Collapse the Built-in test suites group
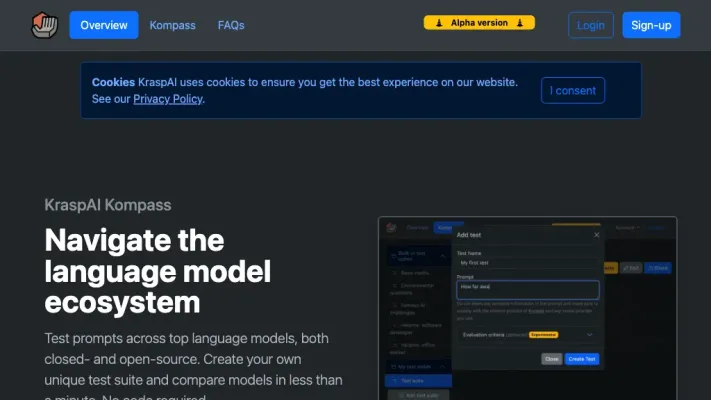711x400 pixels. tap(443, 256)
